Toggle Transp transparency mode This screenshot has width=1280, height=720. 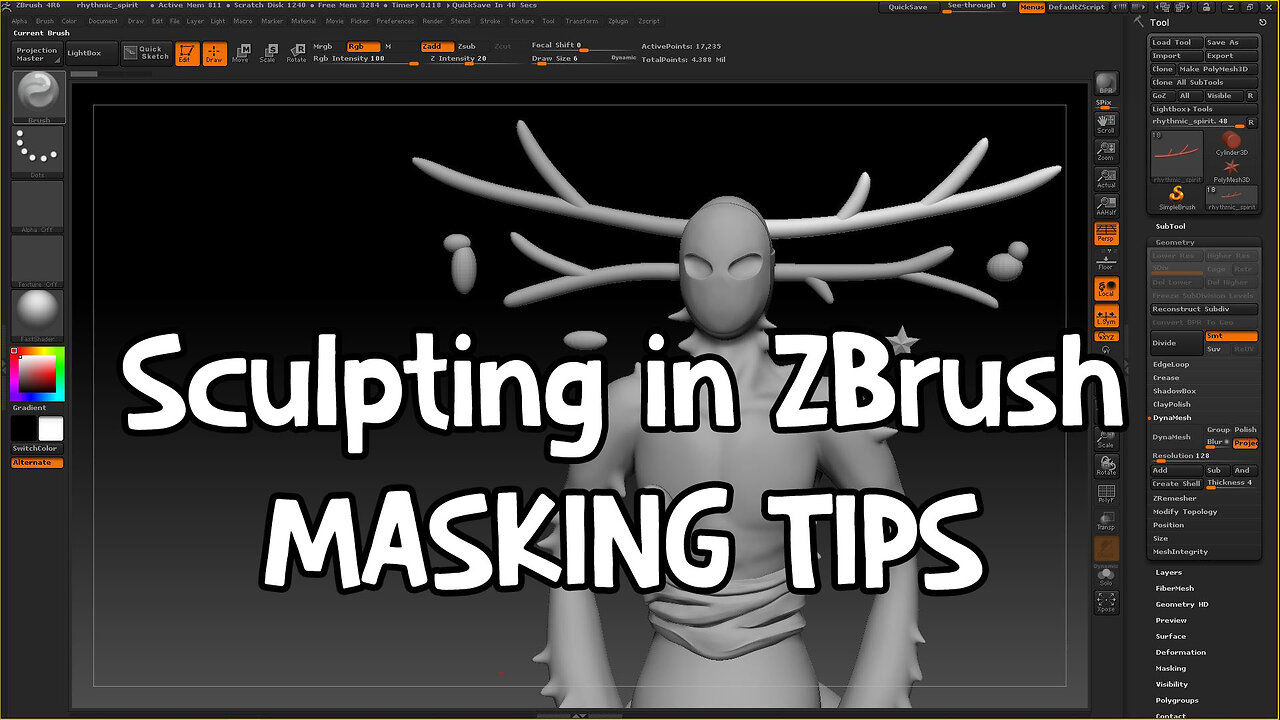click(1106, 521)
